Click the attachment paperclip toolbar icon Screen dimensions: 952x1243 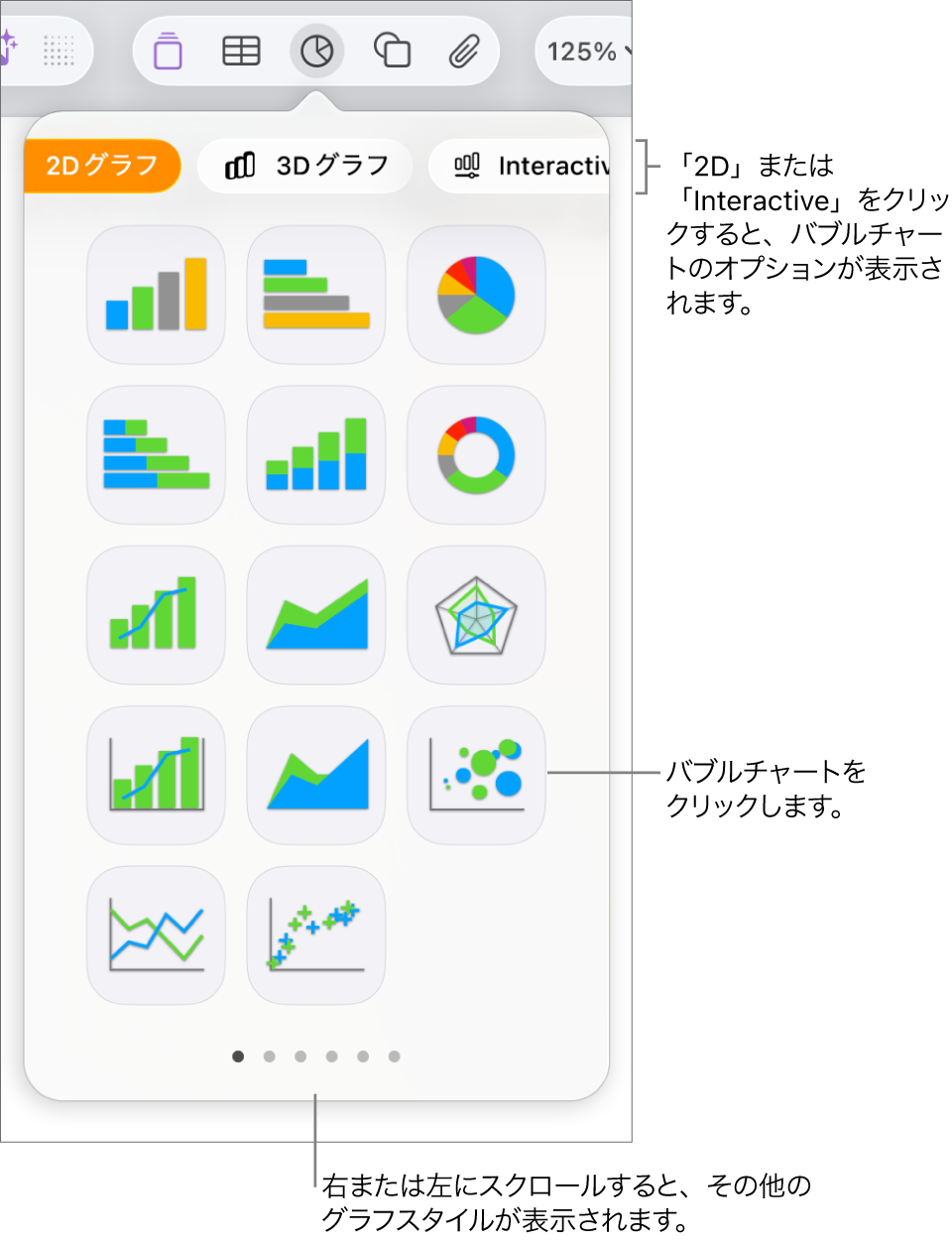(463, 51)
